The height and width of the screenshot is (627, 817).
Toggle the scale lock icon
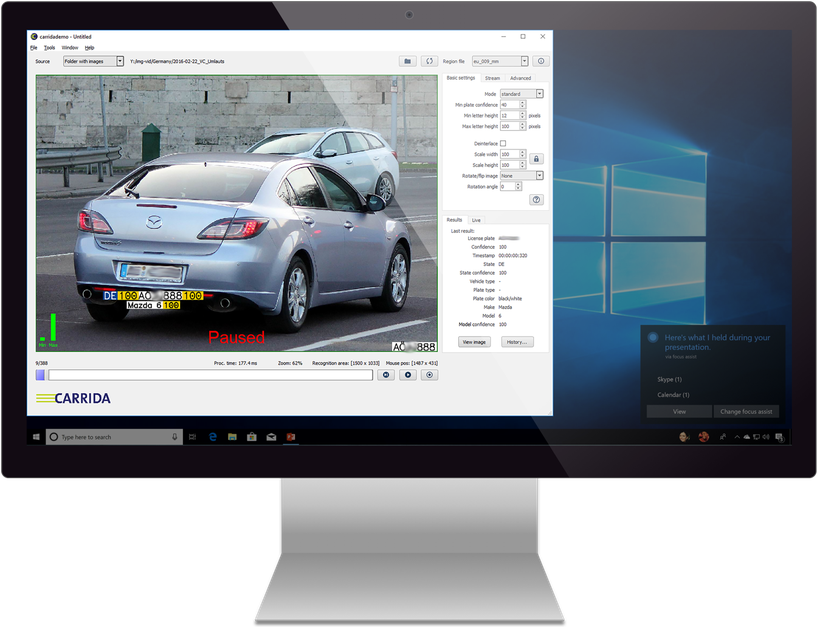click(536, 158)
